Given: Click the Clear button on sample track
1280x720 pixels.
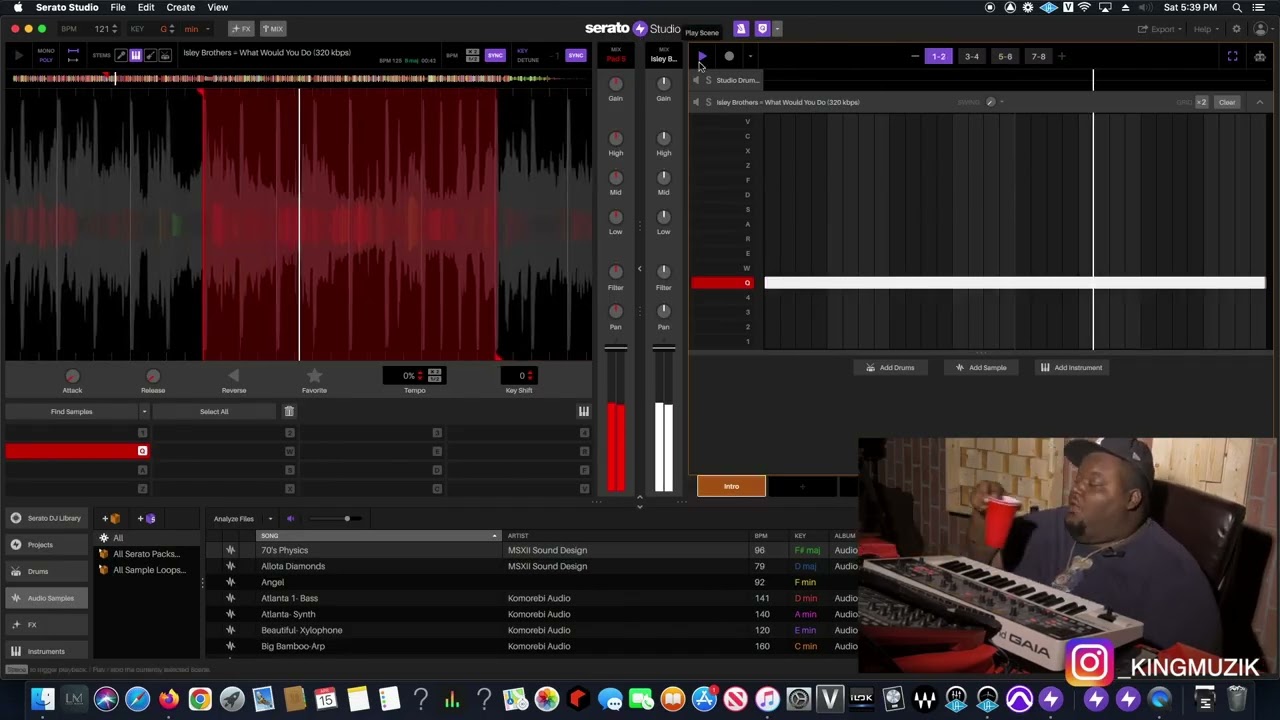Looking at the screenshot, I should point(1227,102).
